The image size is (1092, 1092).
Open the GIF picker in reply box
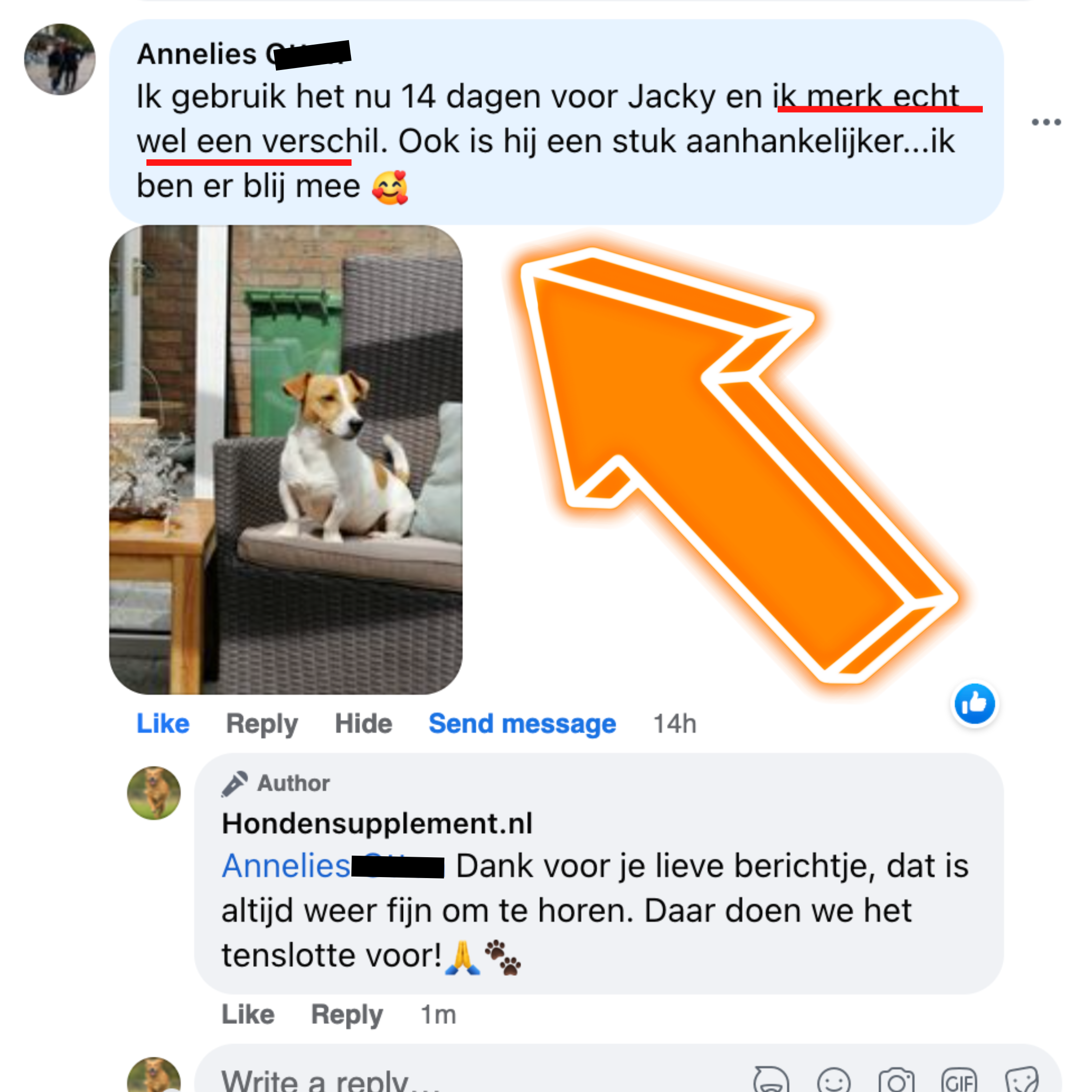pos(959,1080)
